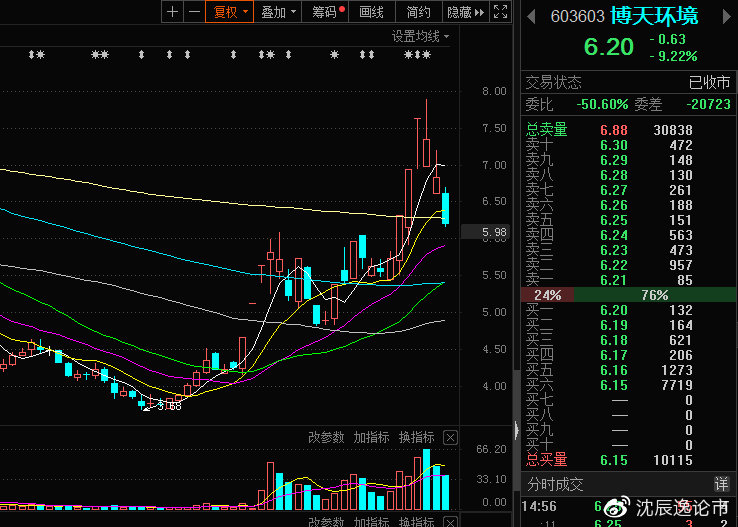Toggle the 筹码 chip distribution view
The height and width of the screenshot is (527, 738).
point(327,12)
